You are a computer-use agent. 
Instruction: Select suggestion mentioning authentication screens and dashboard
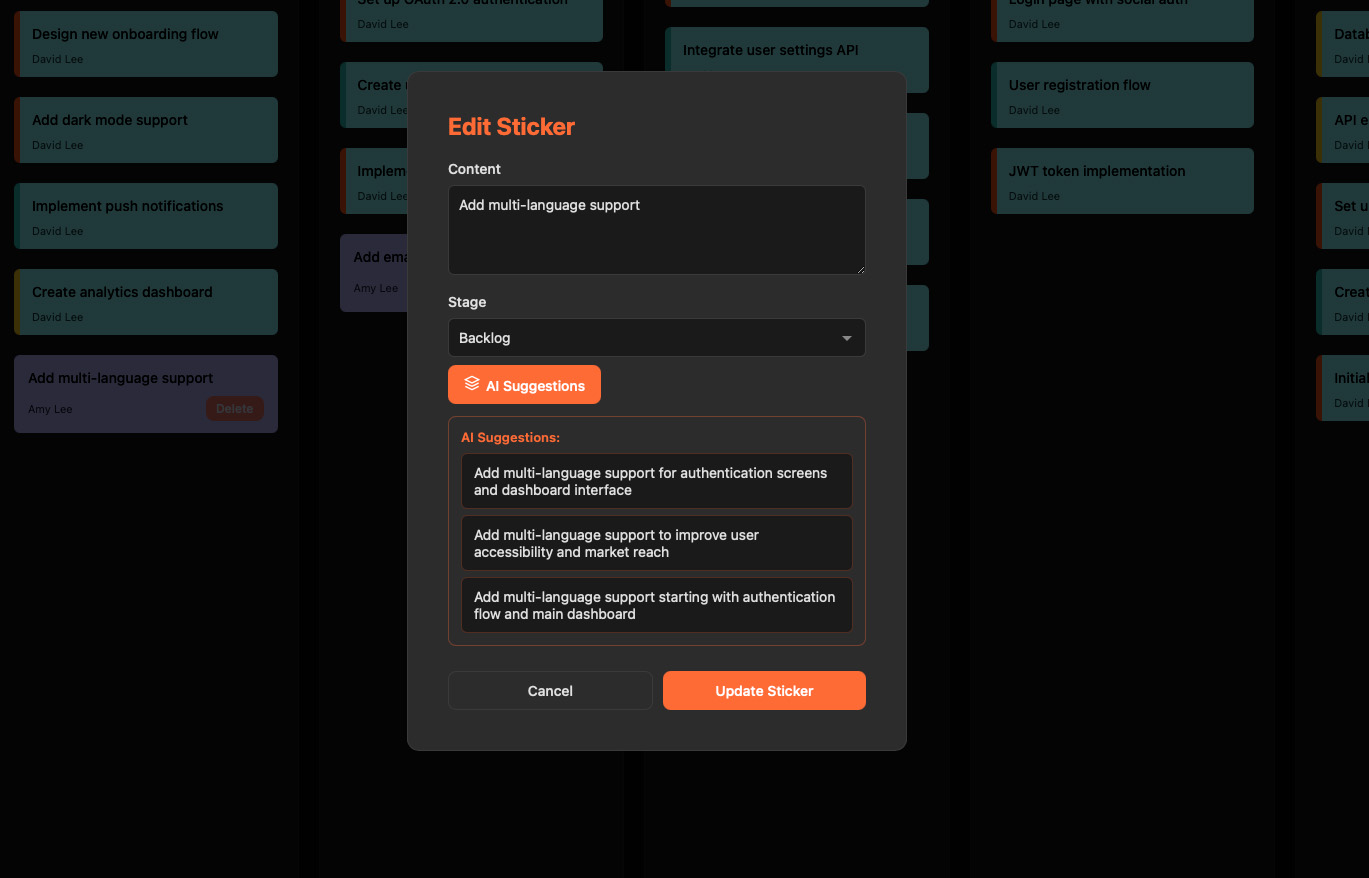pos(656,481)
